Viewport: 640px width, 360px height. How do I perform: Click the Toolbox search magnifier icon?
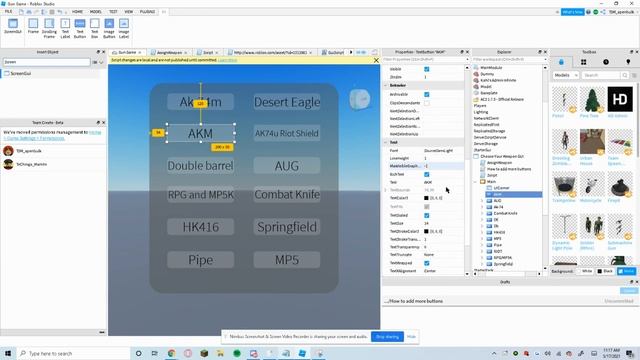point(624,75)
